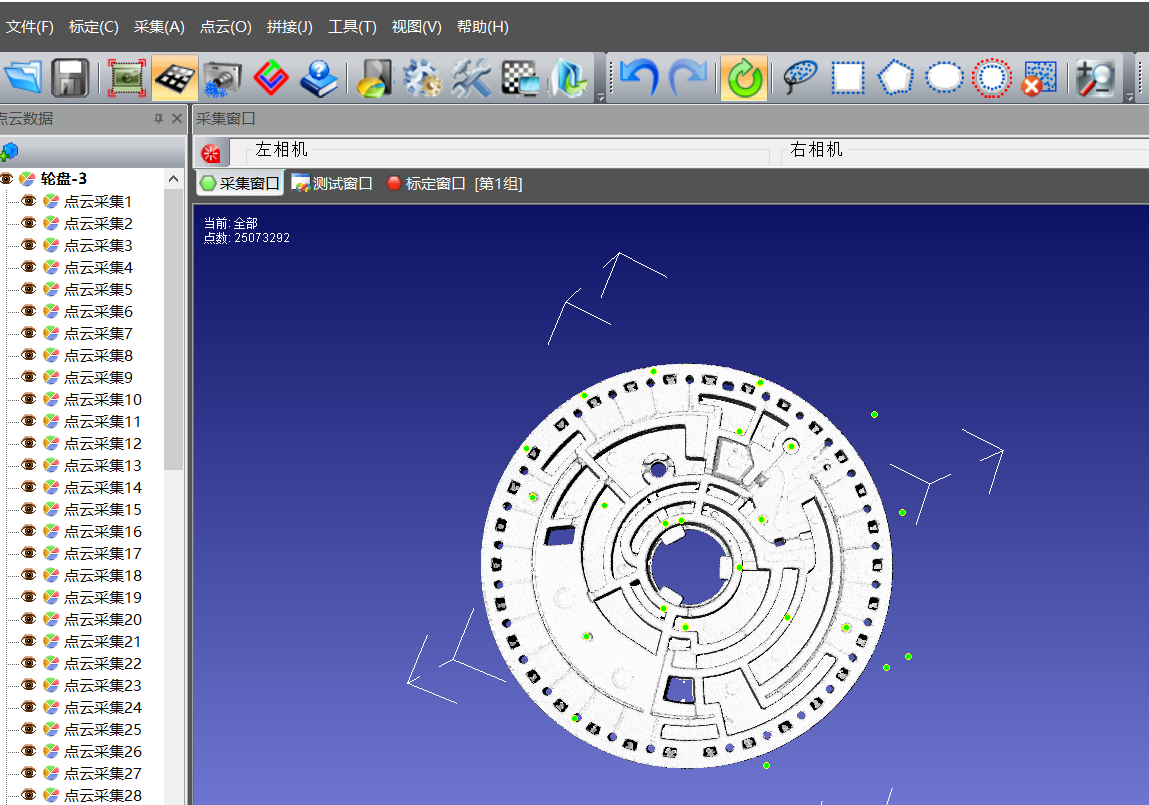Expand the main toolbar overflow arrow

pos(600,97)
